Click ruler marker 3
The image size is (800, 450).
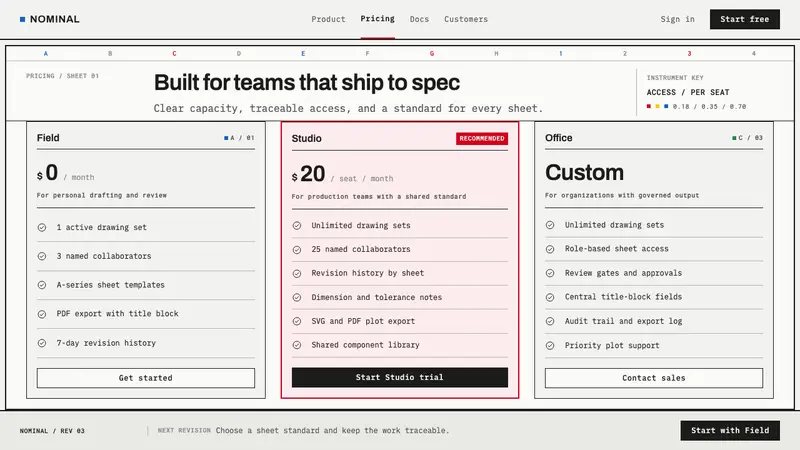pos(689,54)
